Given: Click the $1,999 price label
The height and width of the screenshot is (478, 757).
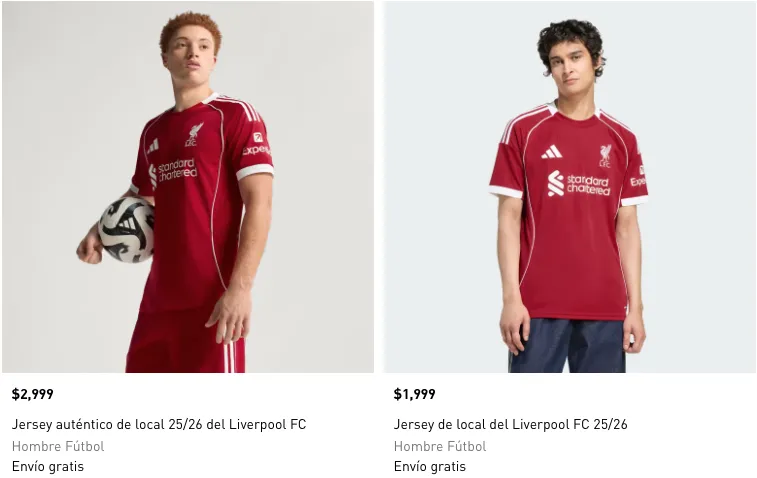Looking at the screenshot, I should coord(415,394).
